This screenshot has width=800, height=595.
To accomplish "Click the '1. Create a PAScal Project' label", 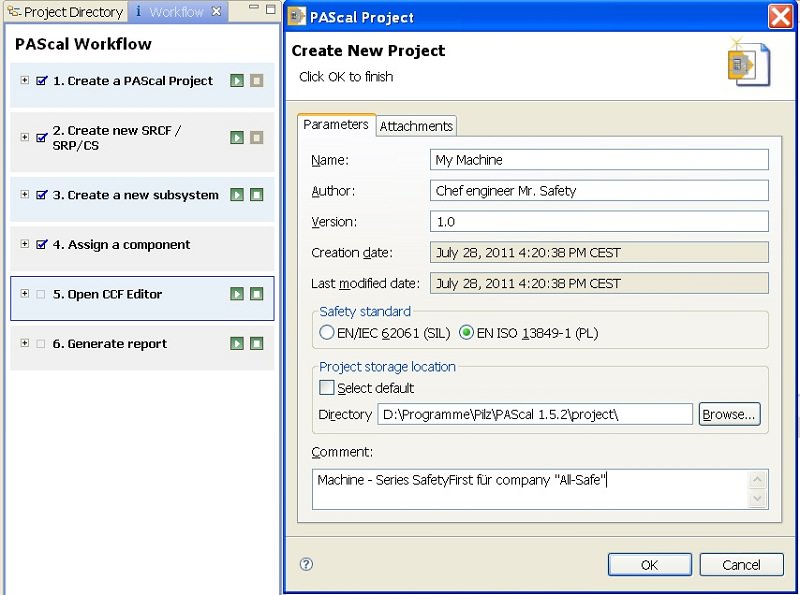I will (133, 81).
